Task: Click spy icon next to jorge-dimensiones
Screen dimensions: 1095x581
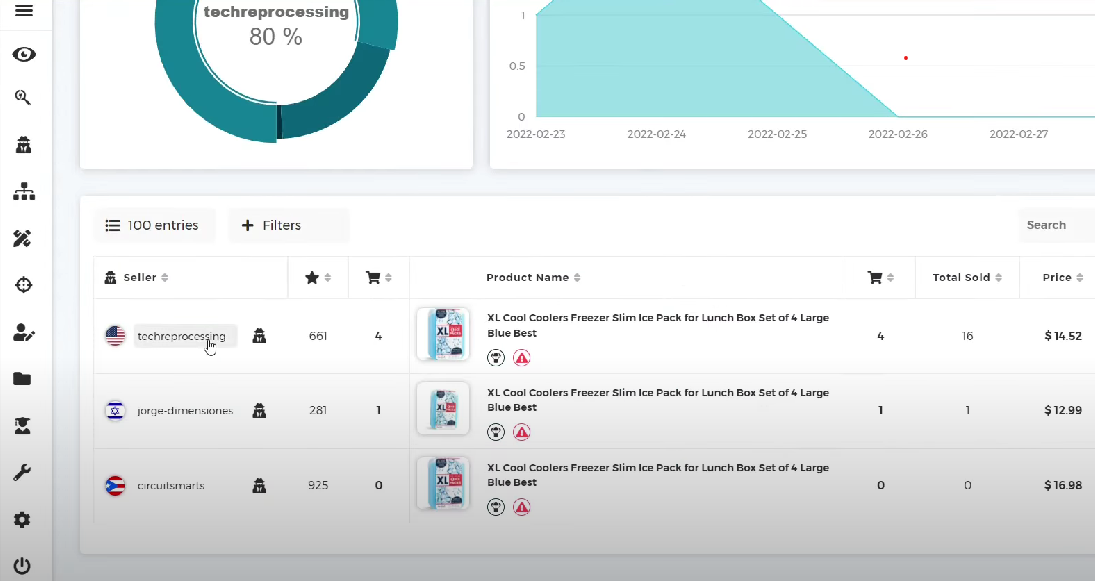Action: coord(259,411)
